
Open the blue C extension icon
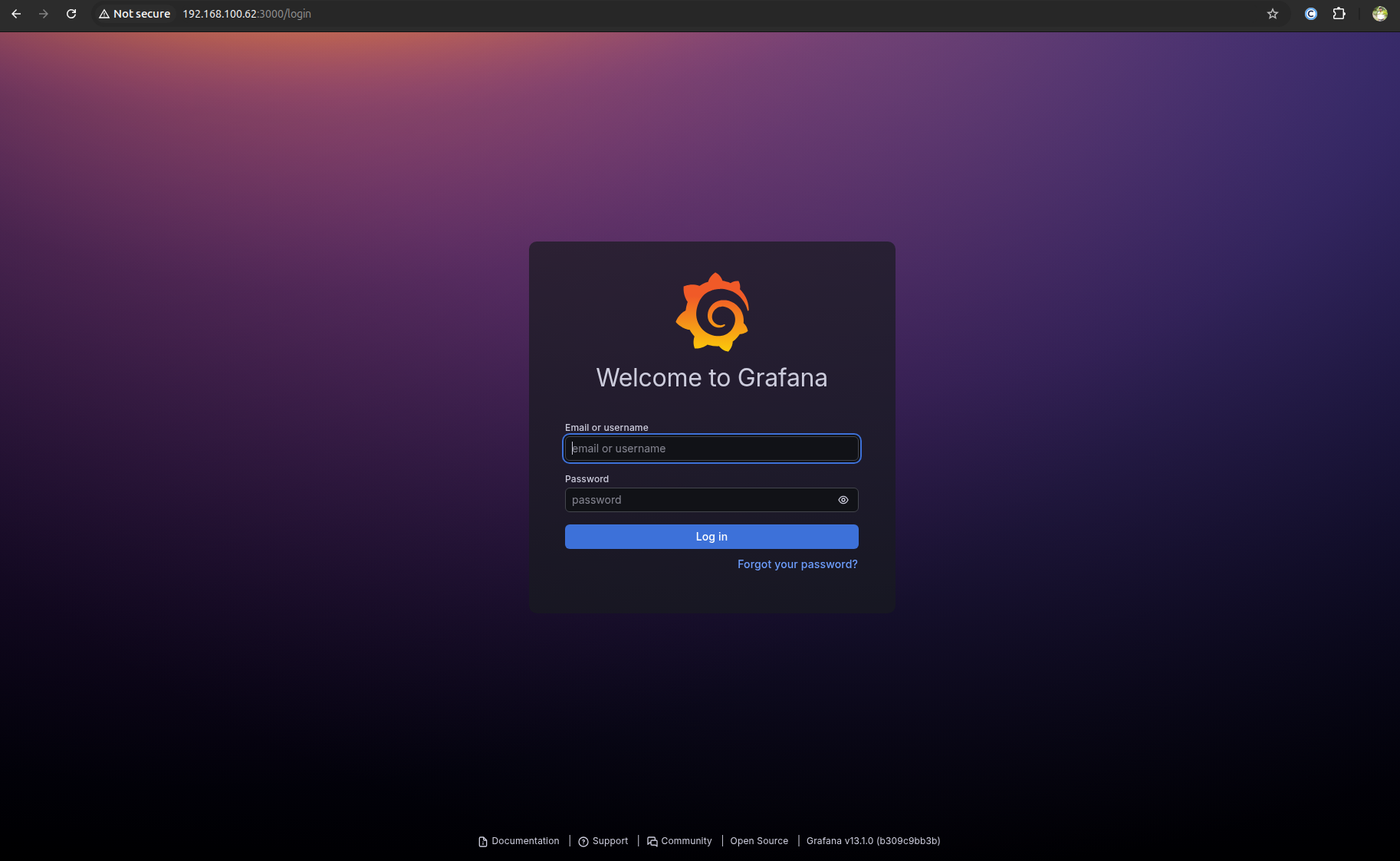pos(1311,14)
